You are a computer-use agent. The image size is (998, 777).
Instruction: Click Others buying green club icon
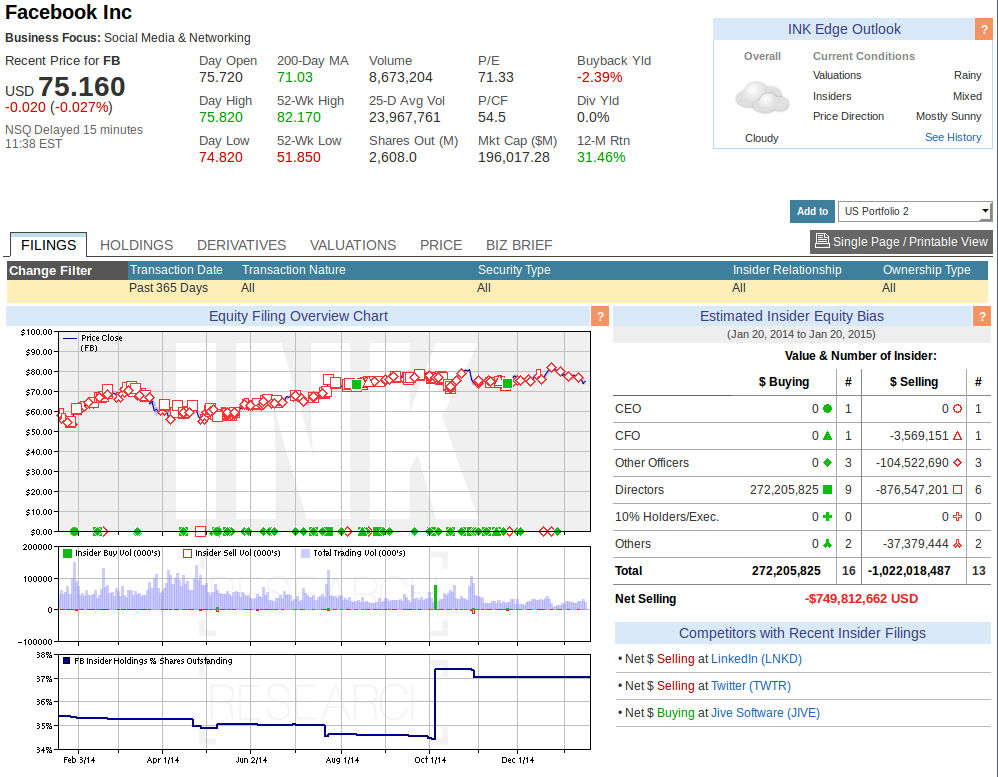pos(827,543)
